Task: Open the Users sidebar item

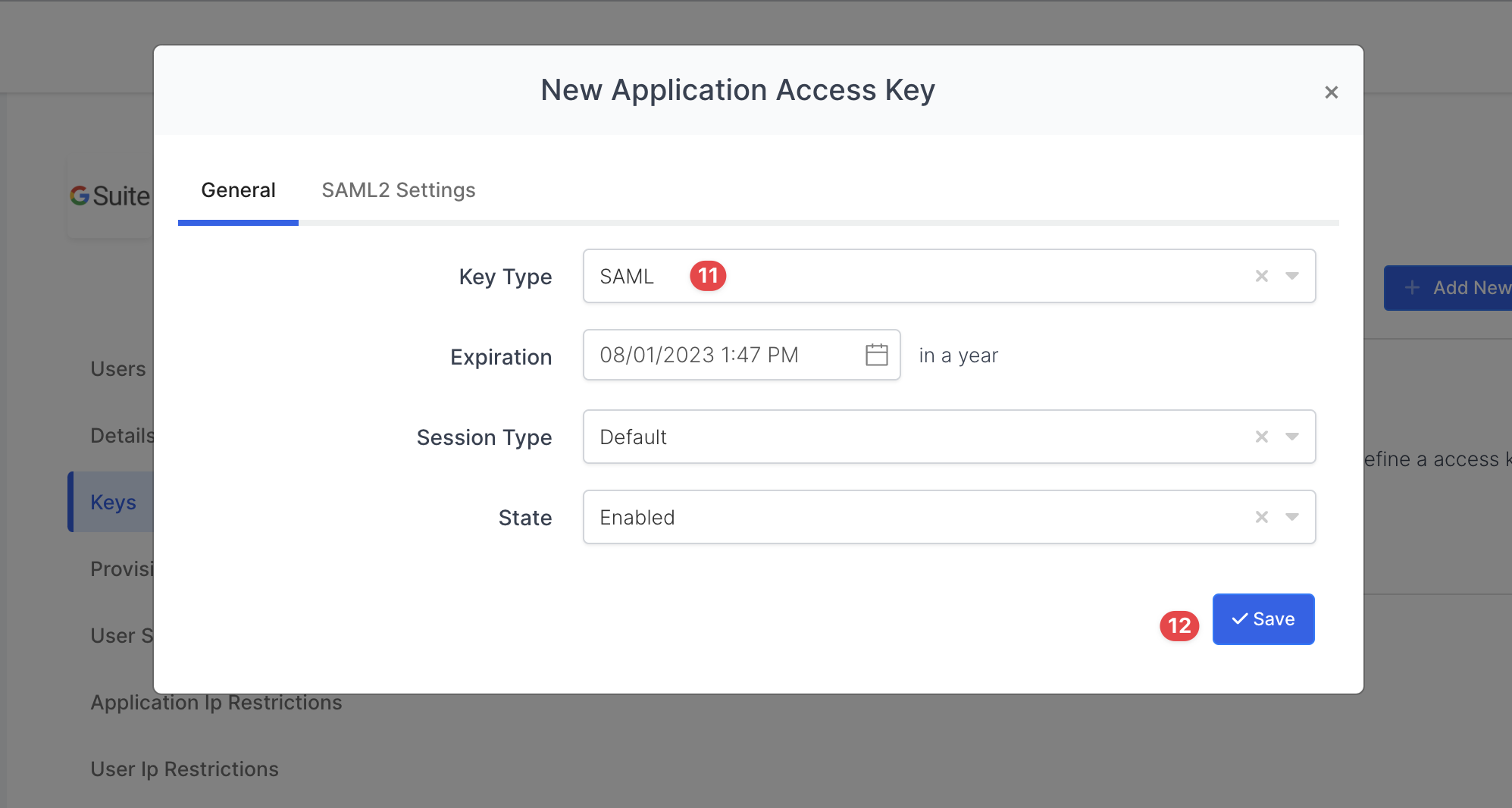Action: point(117,369)
